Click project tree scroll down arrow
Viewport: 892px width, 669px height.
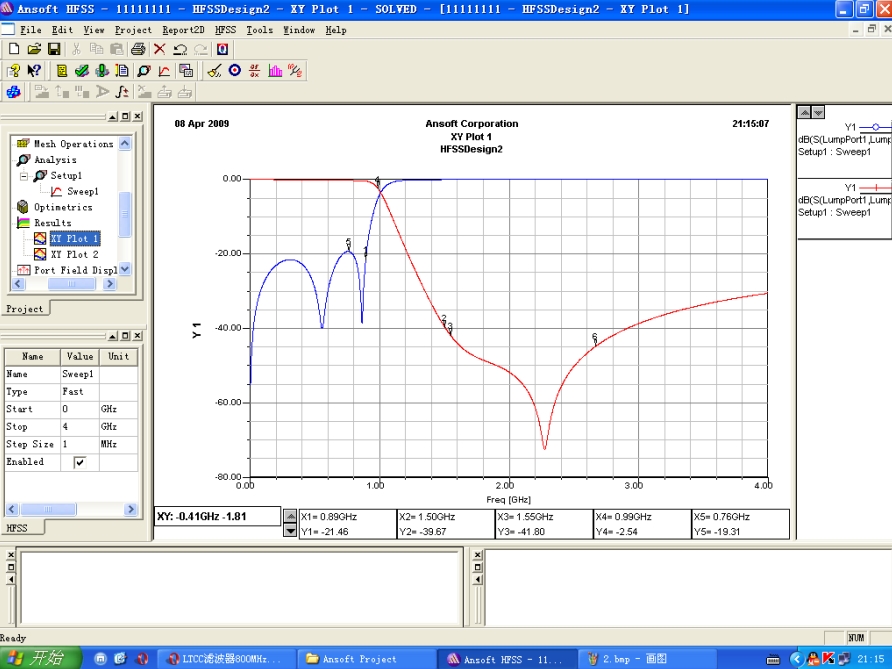tap(125, 269)
